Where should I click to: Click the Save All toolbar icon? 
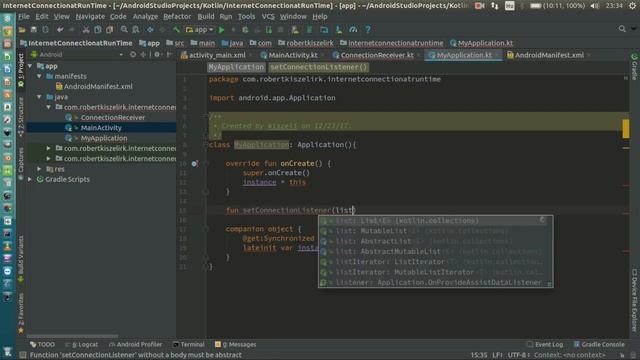[34, 29]
